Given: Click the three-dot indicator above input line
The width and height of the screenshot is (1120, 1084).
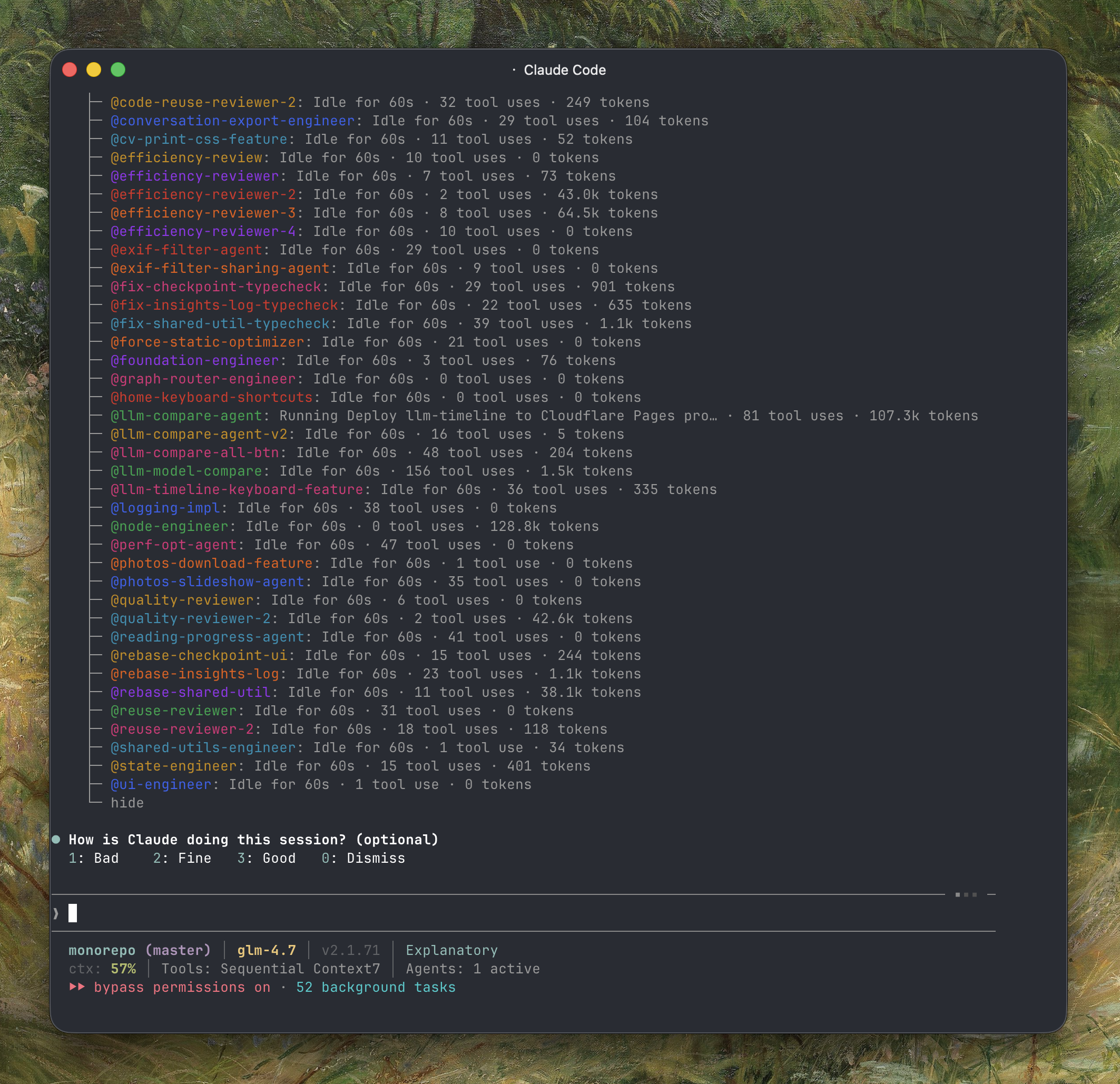Looking at the screenshot, I should (x=966, y=894).
